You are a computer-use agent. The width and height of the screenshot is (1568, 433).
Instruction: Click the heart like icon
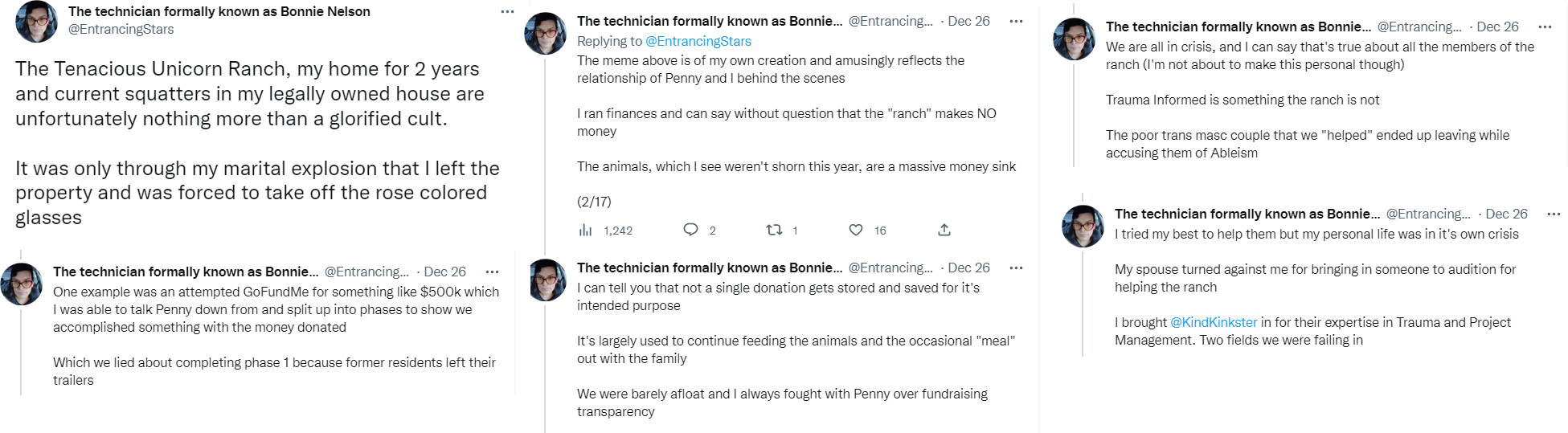[x=856, y=230]
